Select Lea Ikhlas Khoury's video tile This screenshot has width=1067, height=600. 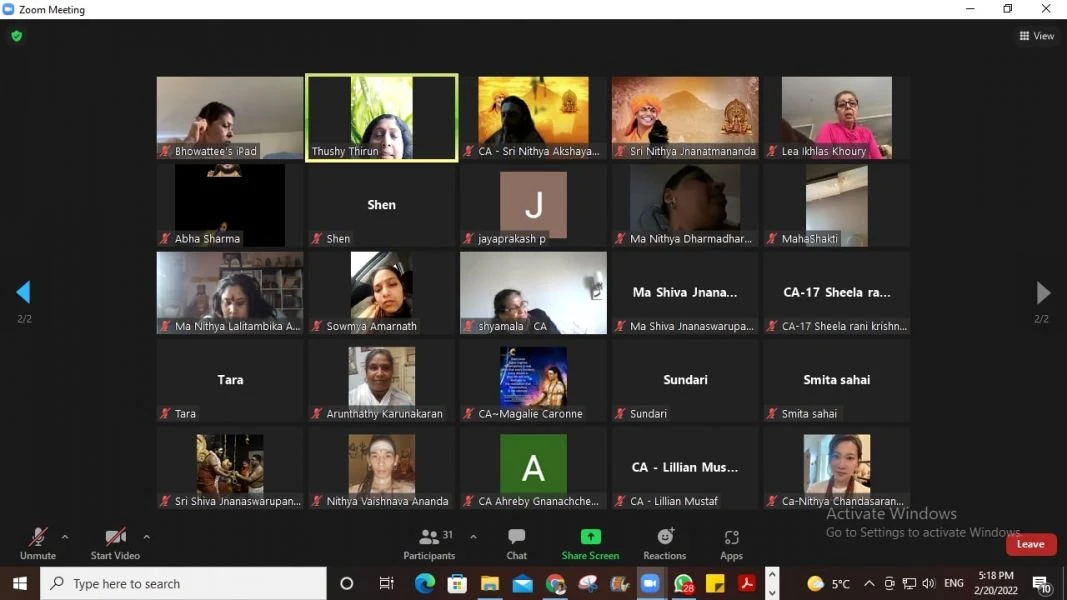tap(836, 118)
